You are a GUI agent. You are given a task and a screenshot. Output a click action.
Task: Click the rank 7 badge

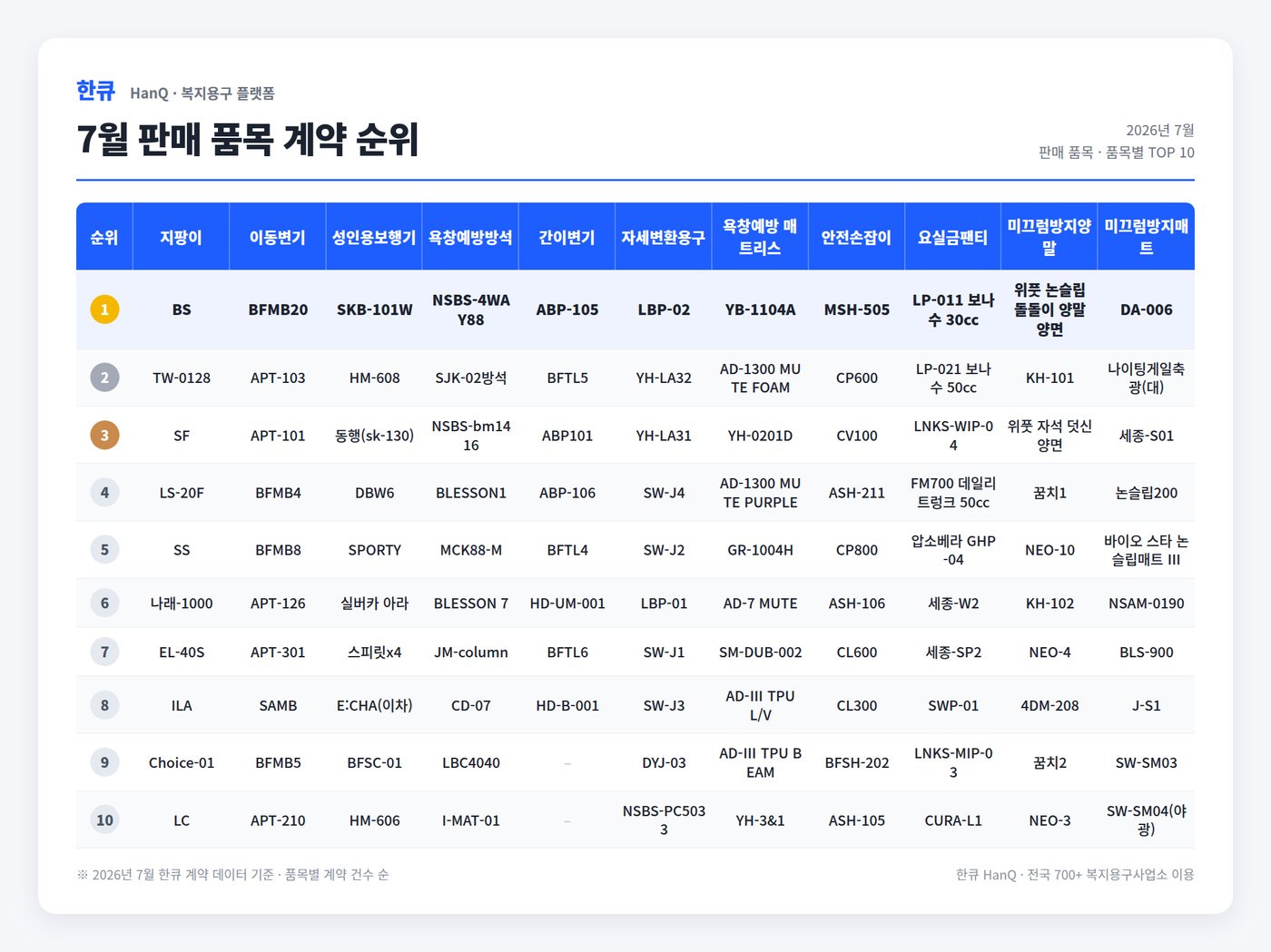pos(104,653)
